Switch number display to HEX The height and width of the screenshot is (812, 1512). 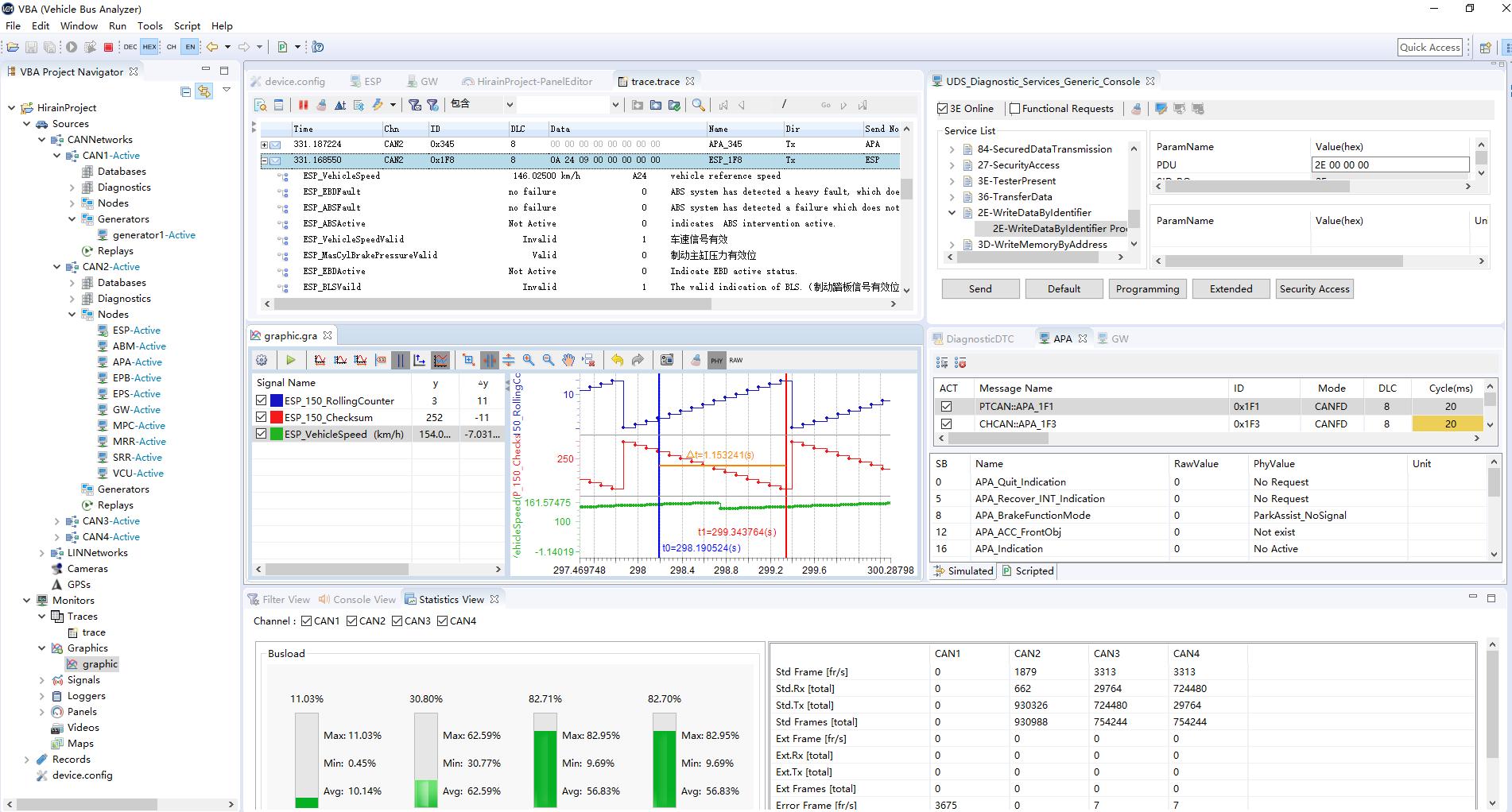149,47
